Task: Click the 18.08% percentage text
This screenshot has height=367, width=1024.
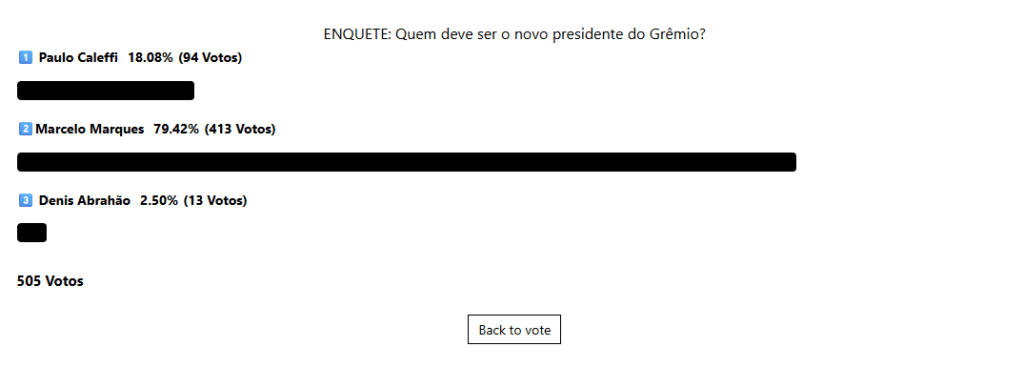Action: click(x=150, y=57)
